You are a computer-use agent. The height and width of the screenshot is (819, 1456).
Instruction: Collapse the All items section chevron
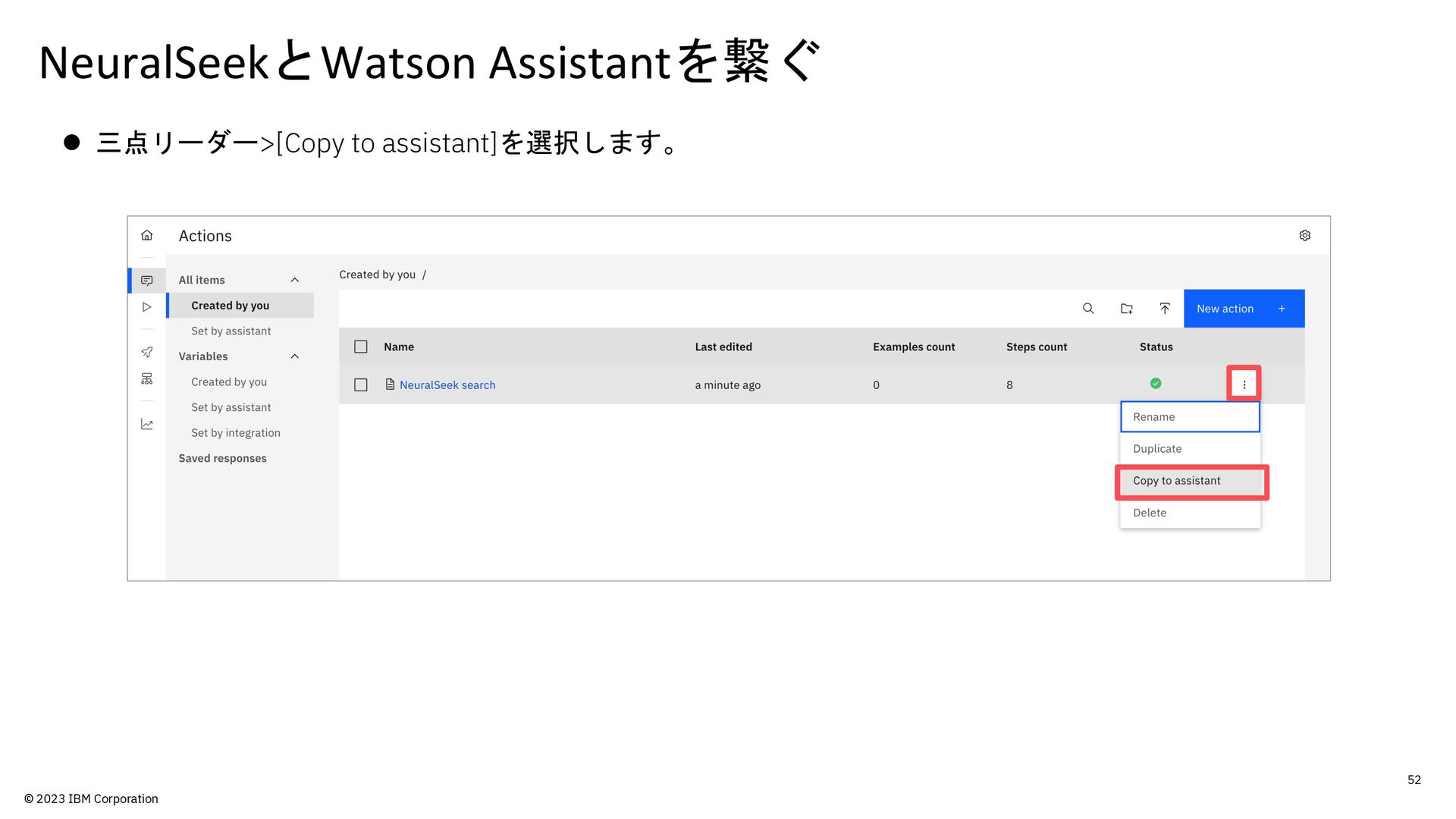(295, 281)
